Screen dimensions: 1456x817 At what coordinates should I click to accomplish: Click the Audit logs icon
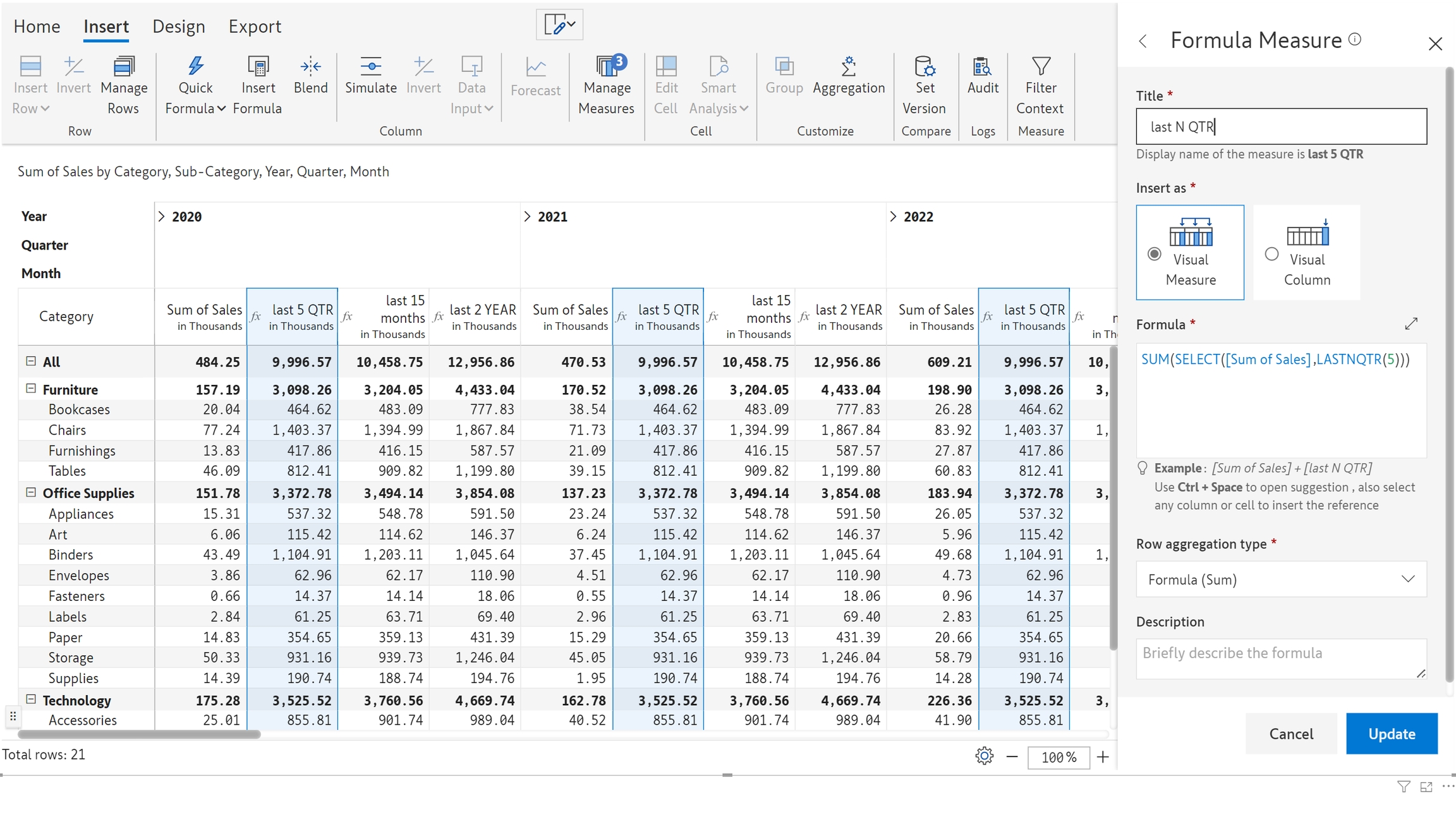coord(982,67)
